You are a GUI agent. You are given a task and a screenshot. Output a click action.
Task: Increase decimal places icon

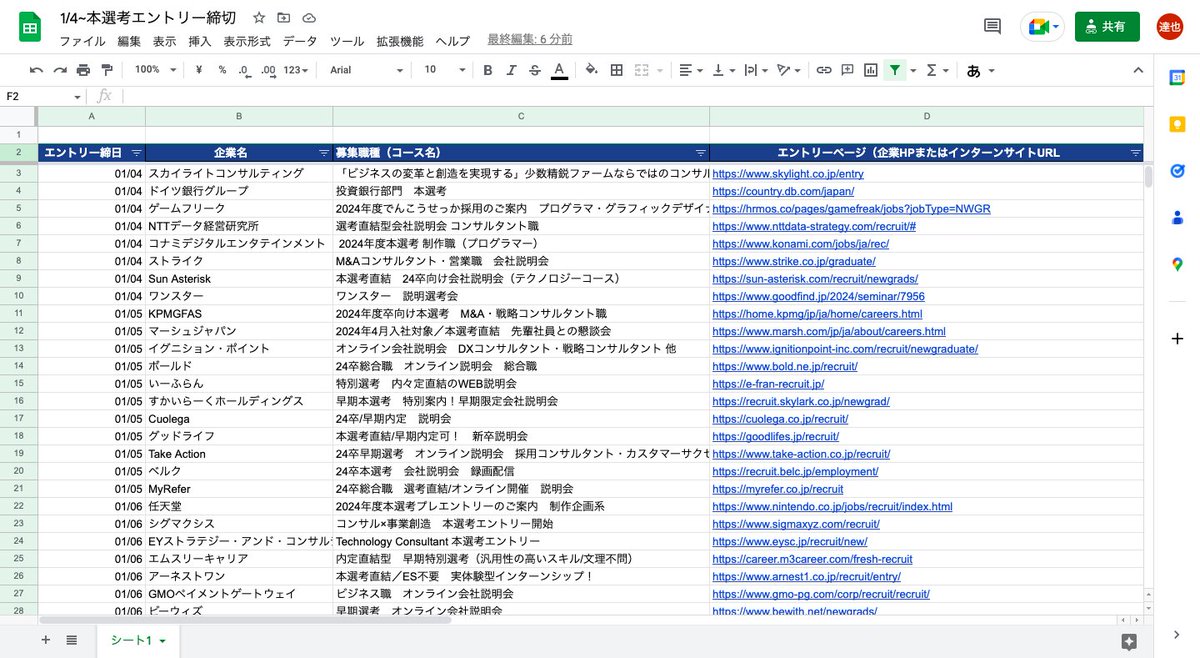point(267,70)
